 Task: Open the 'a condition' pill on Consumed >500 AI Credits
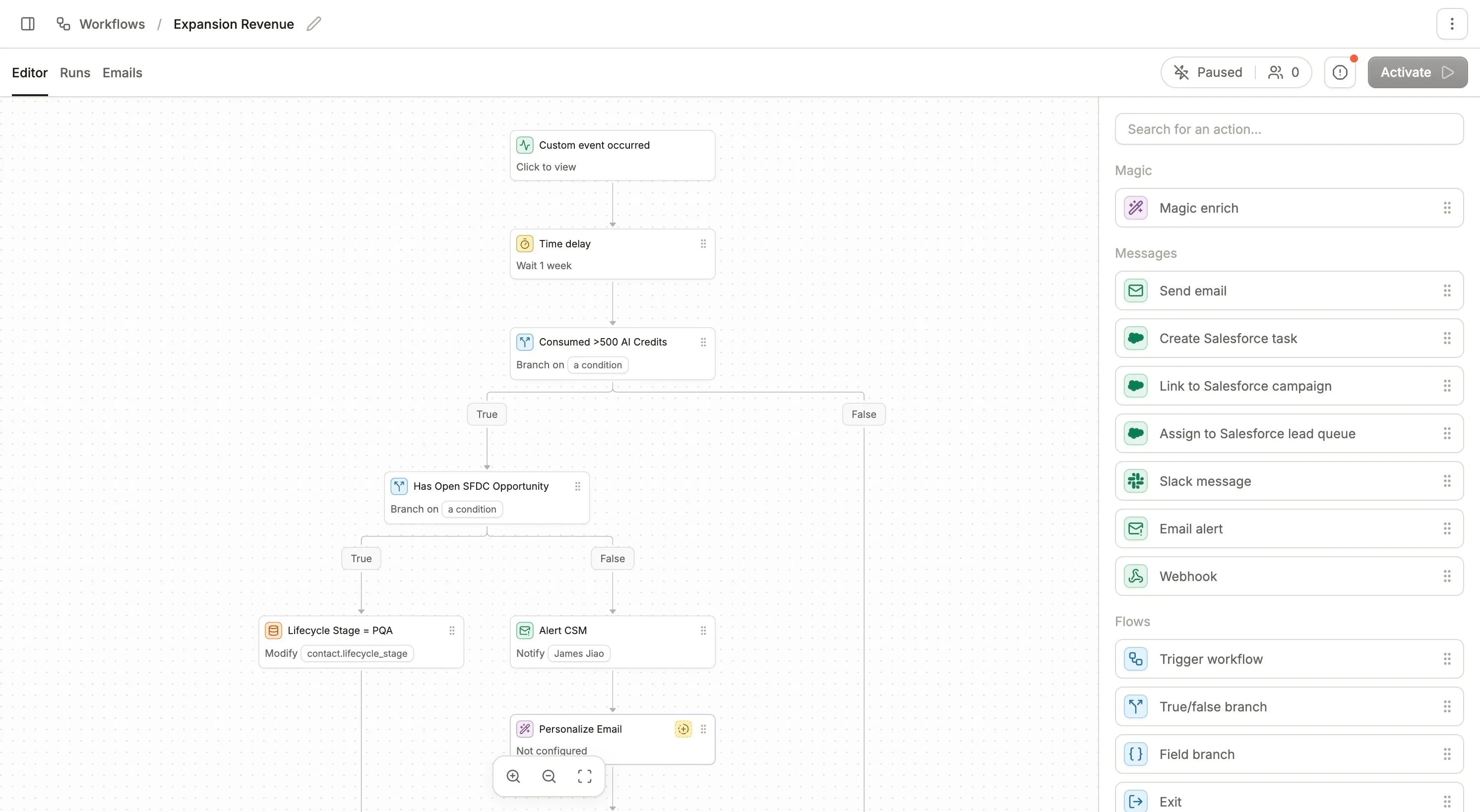coord(598,365)
